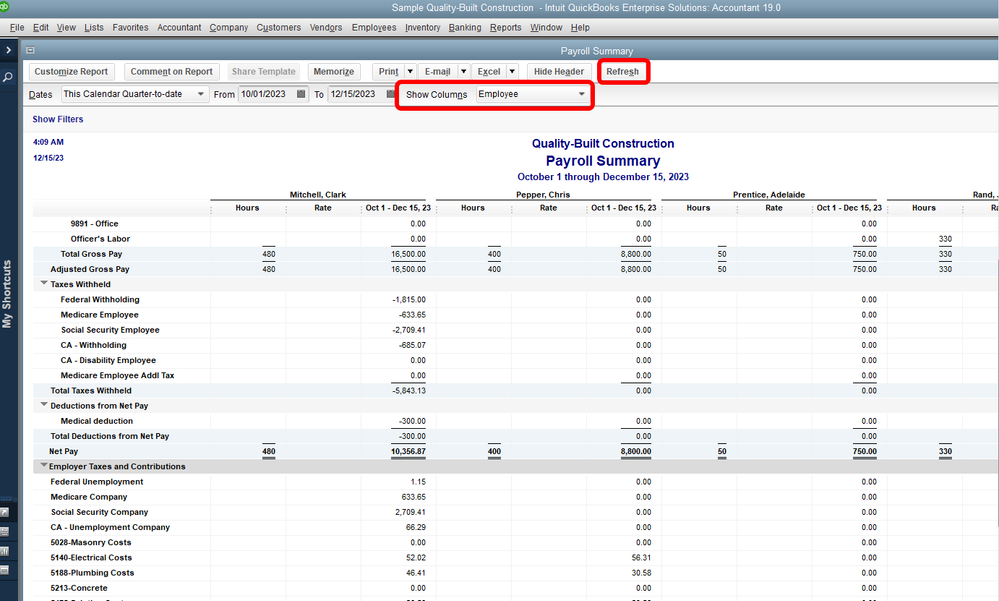
Task: Expand the left icon bar with the chevron
Action: (x=8, y=50)
